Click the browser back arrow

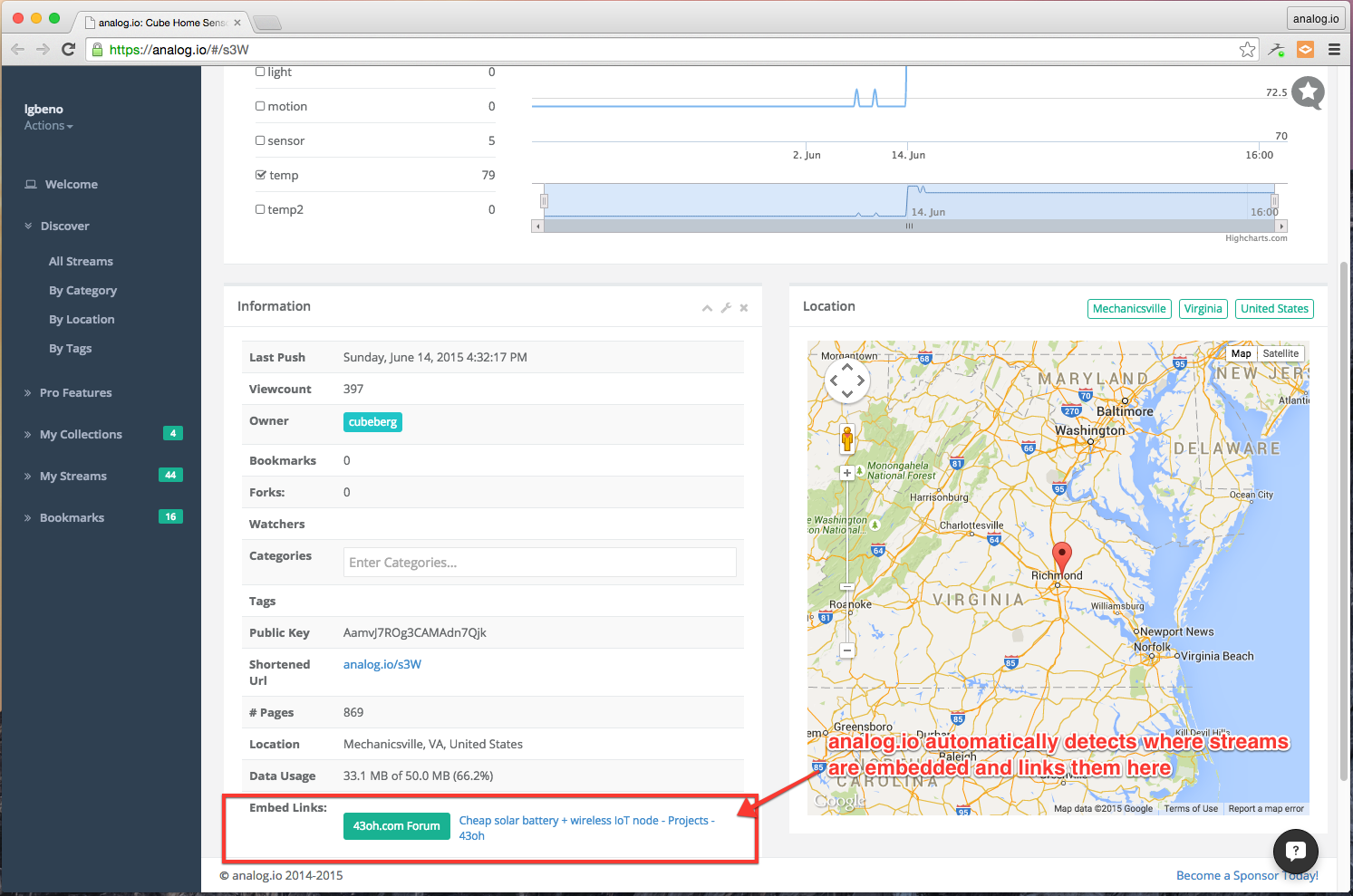tap(17, 49)
